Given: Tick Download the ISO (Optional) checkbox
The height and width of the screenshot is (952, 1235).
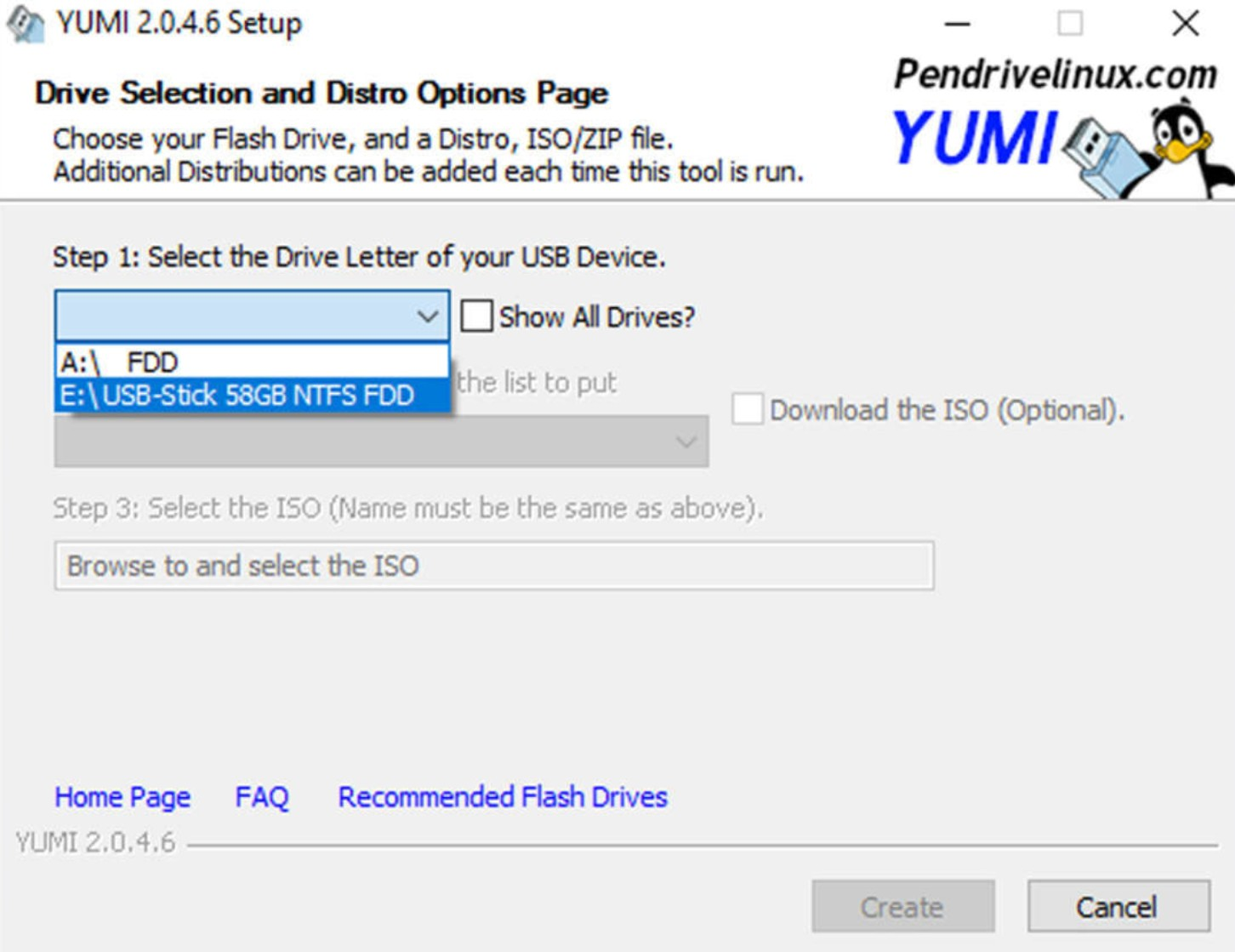Looking at the screenshot, I should tap(748, 408).
